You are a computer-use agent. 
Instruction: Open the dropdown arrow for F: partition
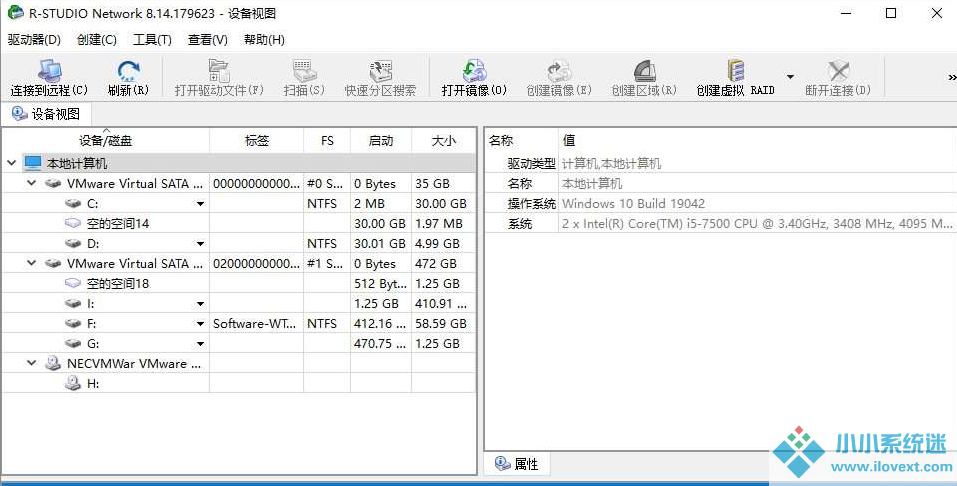coord(200,324)
